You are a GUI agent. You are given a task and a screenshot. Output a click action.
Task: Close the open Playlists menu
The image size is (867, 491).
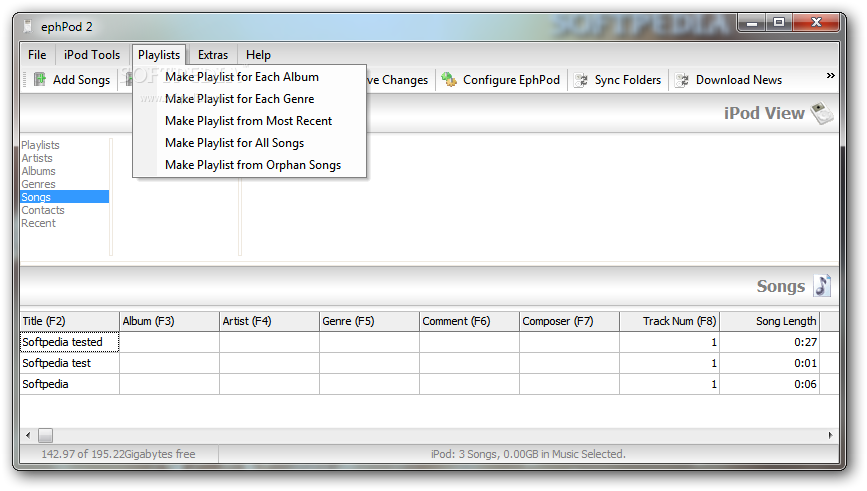coord(159,55)
